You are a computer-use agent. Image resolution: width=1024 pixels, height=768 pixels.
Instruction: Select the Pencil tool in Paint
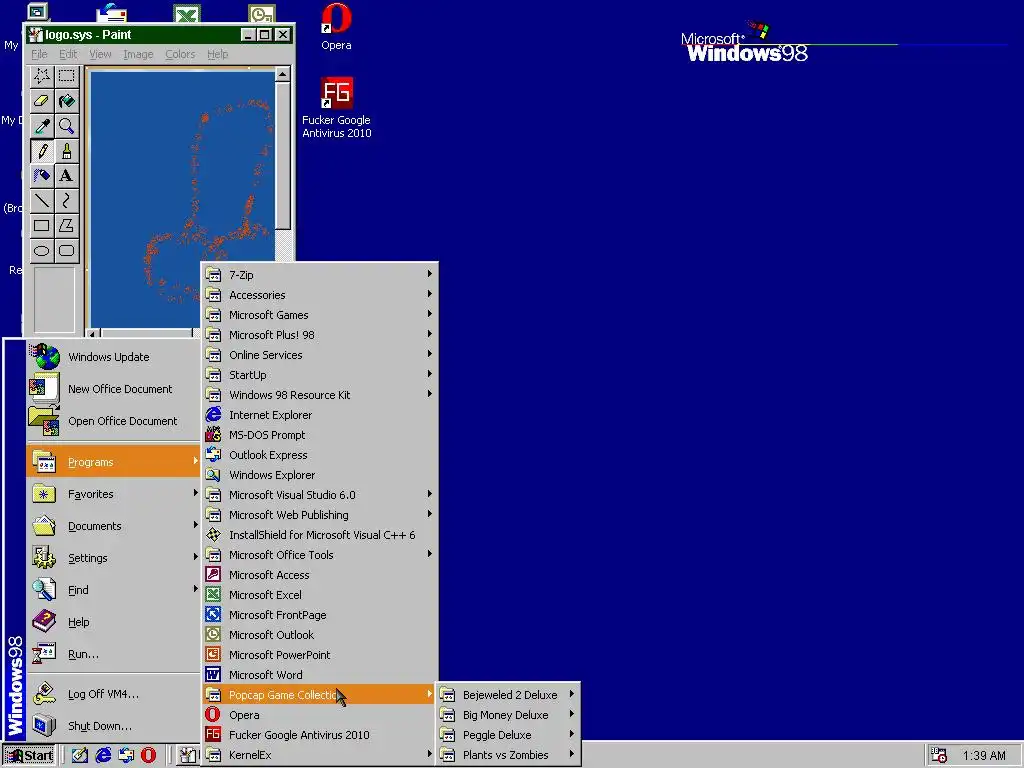42,151
